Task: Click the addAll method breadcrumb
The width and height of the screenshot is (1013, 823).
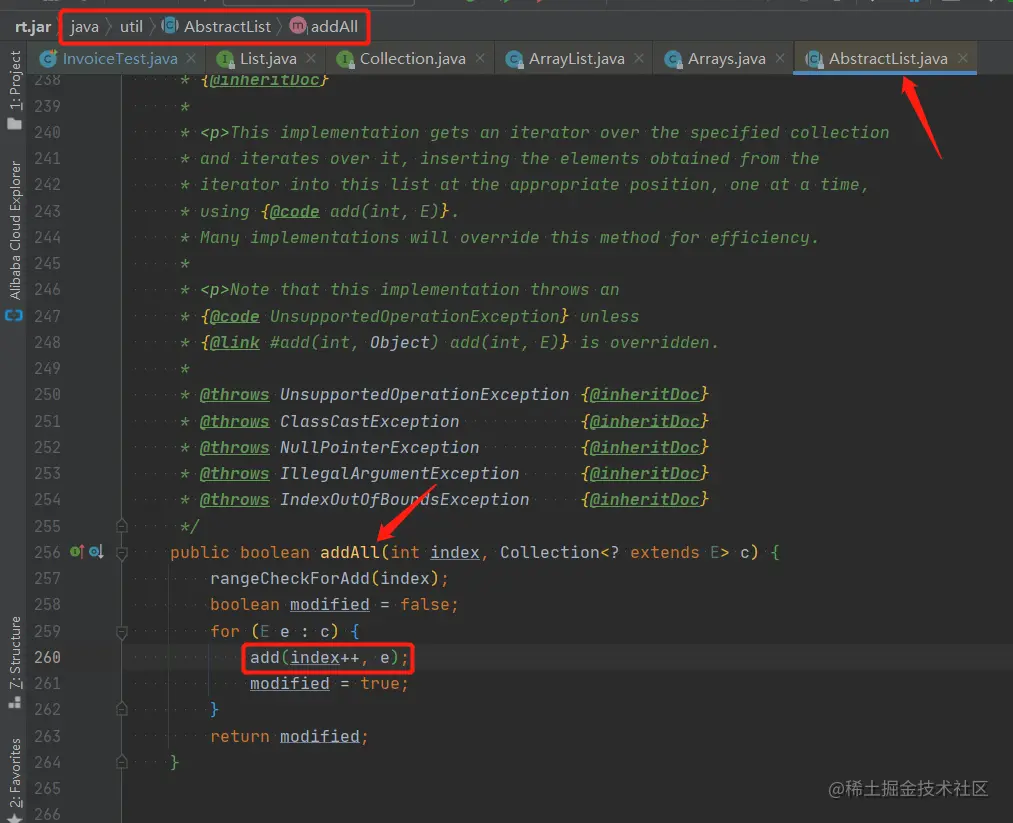Action: tap(334, 26)
